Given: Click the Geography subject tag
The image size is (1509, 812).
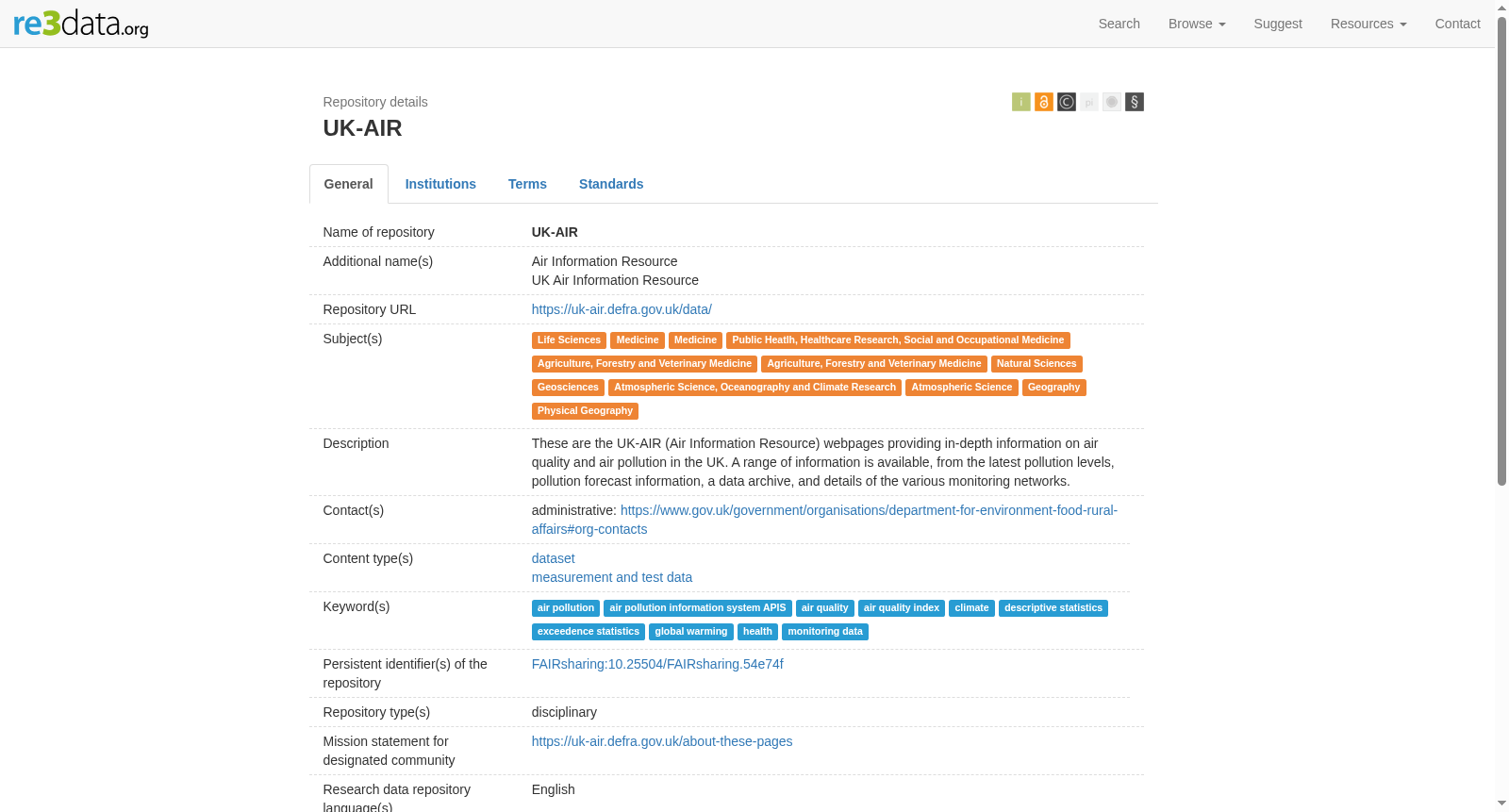Looking at the screenshot, I should click(1053, 388).
